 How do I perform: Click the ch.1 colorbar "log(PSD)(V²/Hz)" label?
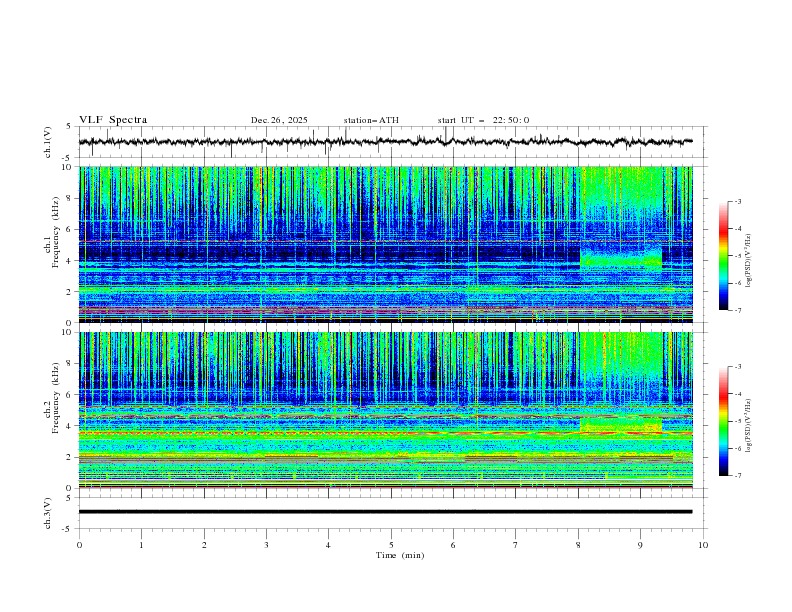point(749,261)
